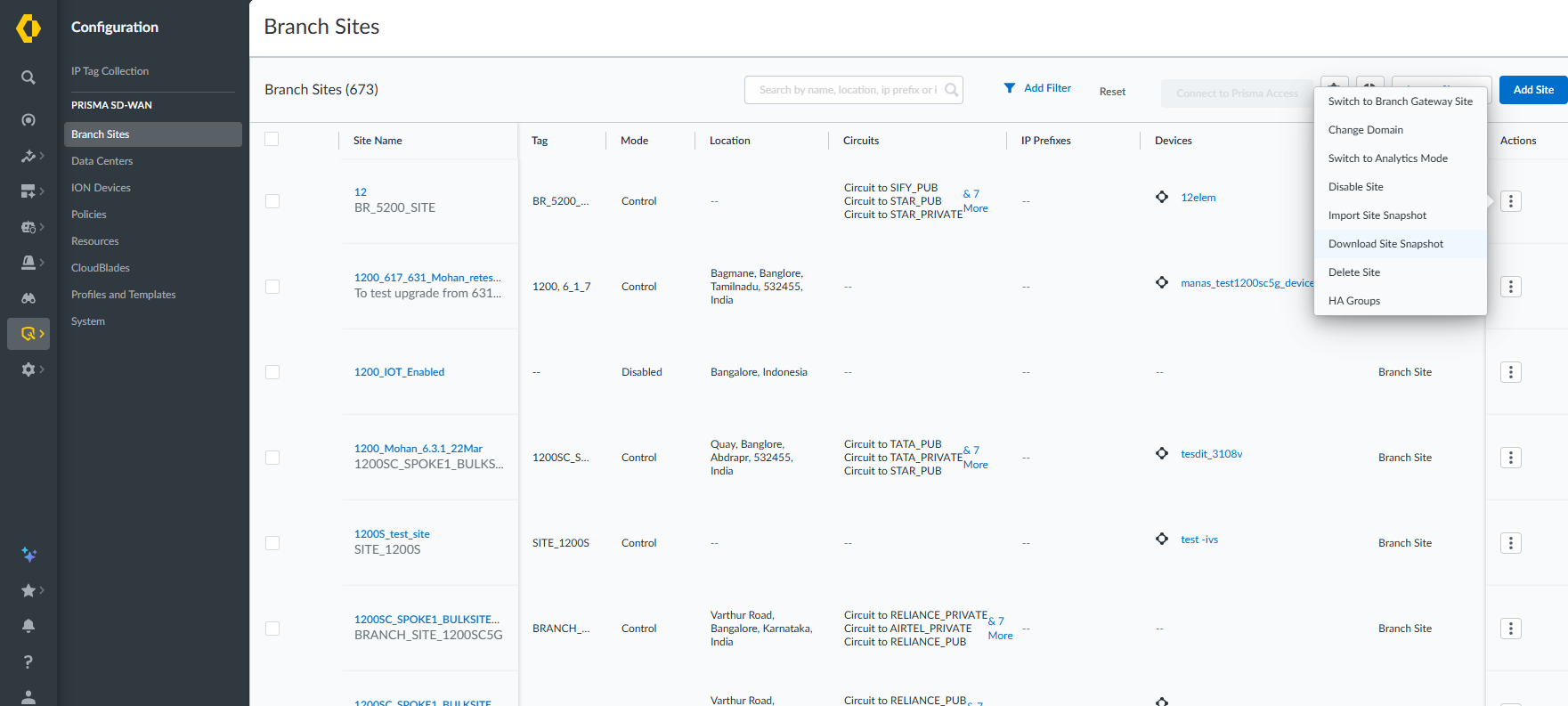Image resolution: width=1568 pixels, height=706 pixels.
Task: Open the tesdit_3108v device link
Action: point(1211,454)
